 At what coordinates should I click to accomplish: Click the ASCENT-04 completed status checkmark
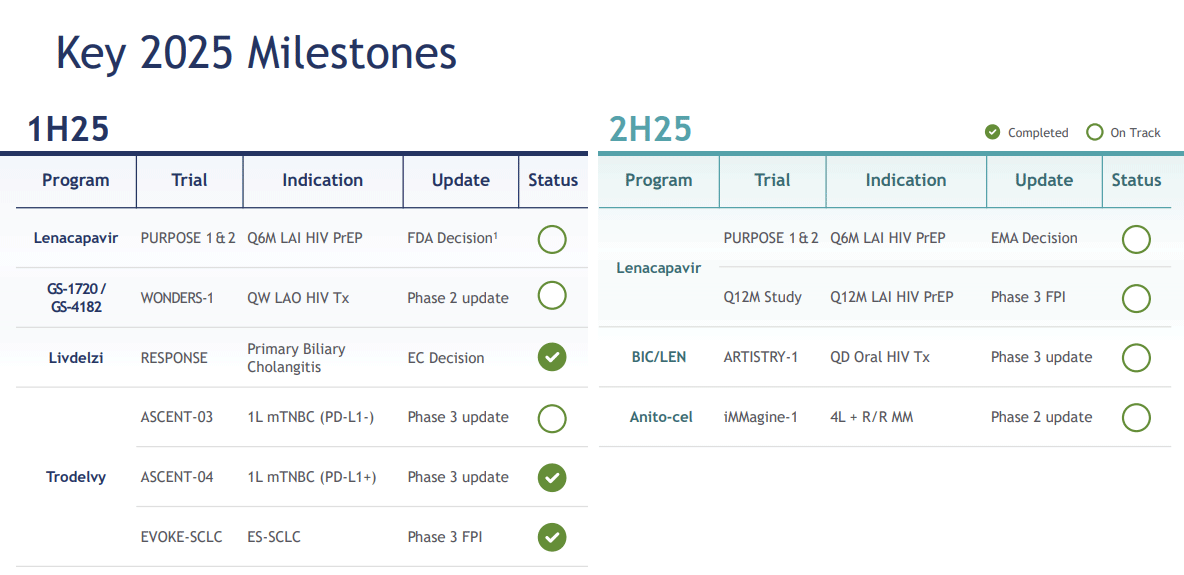(x=552, y=477)
